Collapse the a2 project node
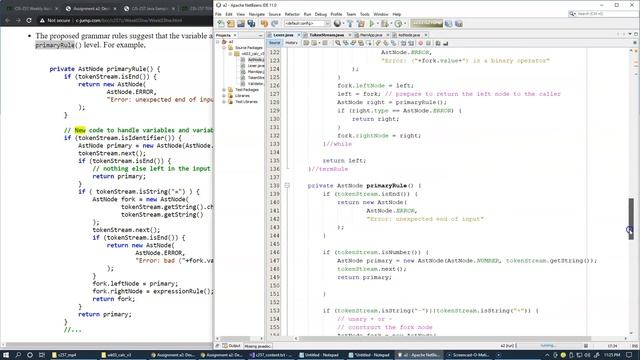 (218, 42)
